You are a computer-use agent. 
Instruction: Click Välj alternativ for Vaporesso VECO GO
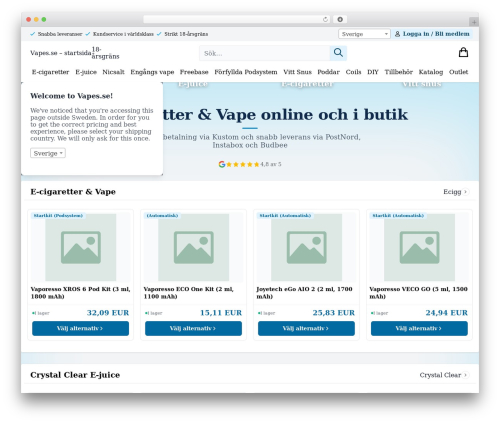[419, 328]
